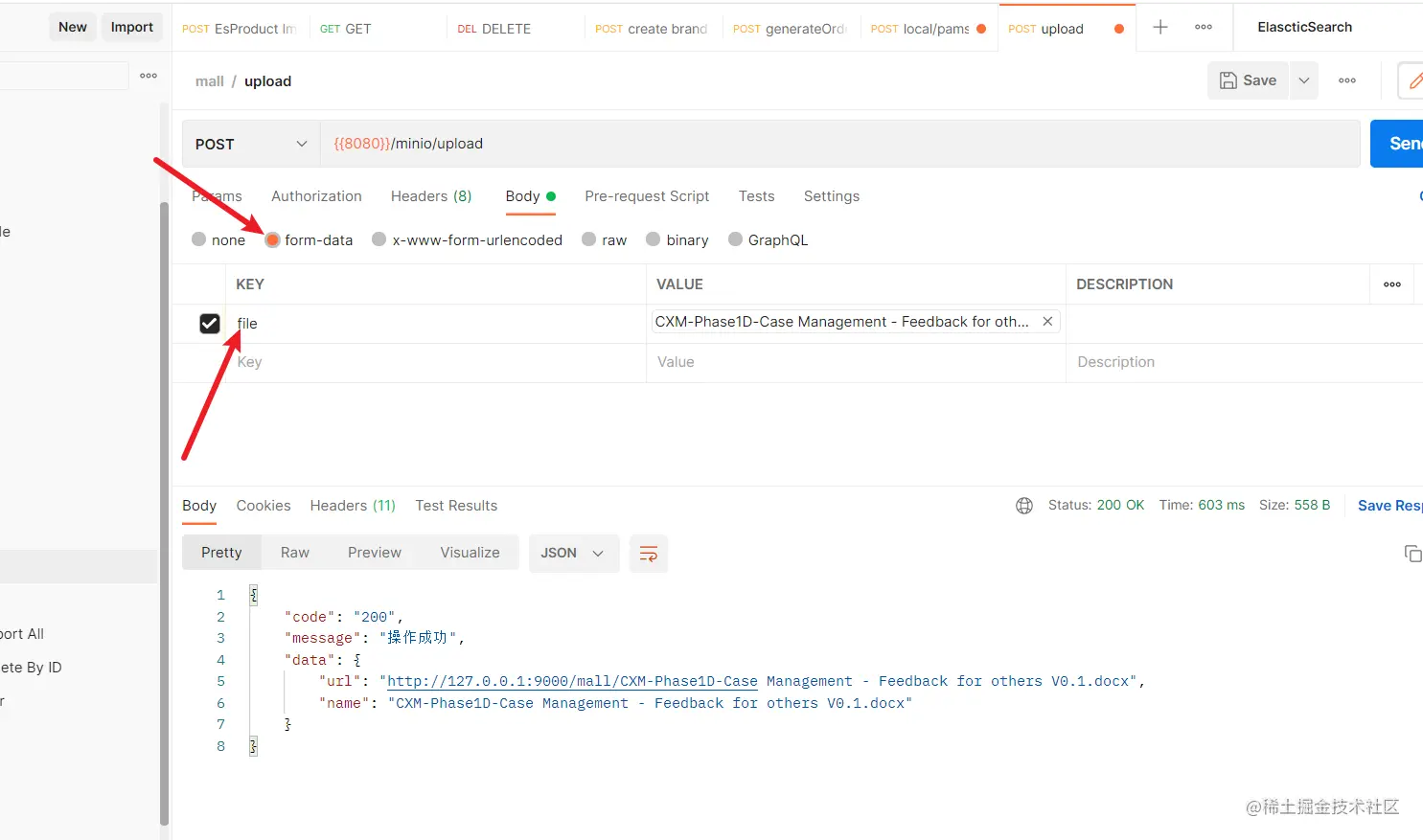The height and width of the screenshot is (840, 1423).
Task: Open the JSON format dropdown
Action: [x=572, y=554]
